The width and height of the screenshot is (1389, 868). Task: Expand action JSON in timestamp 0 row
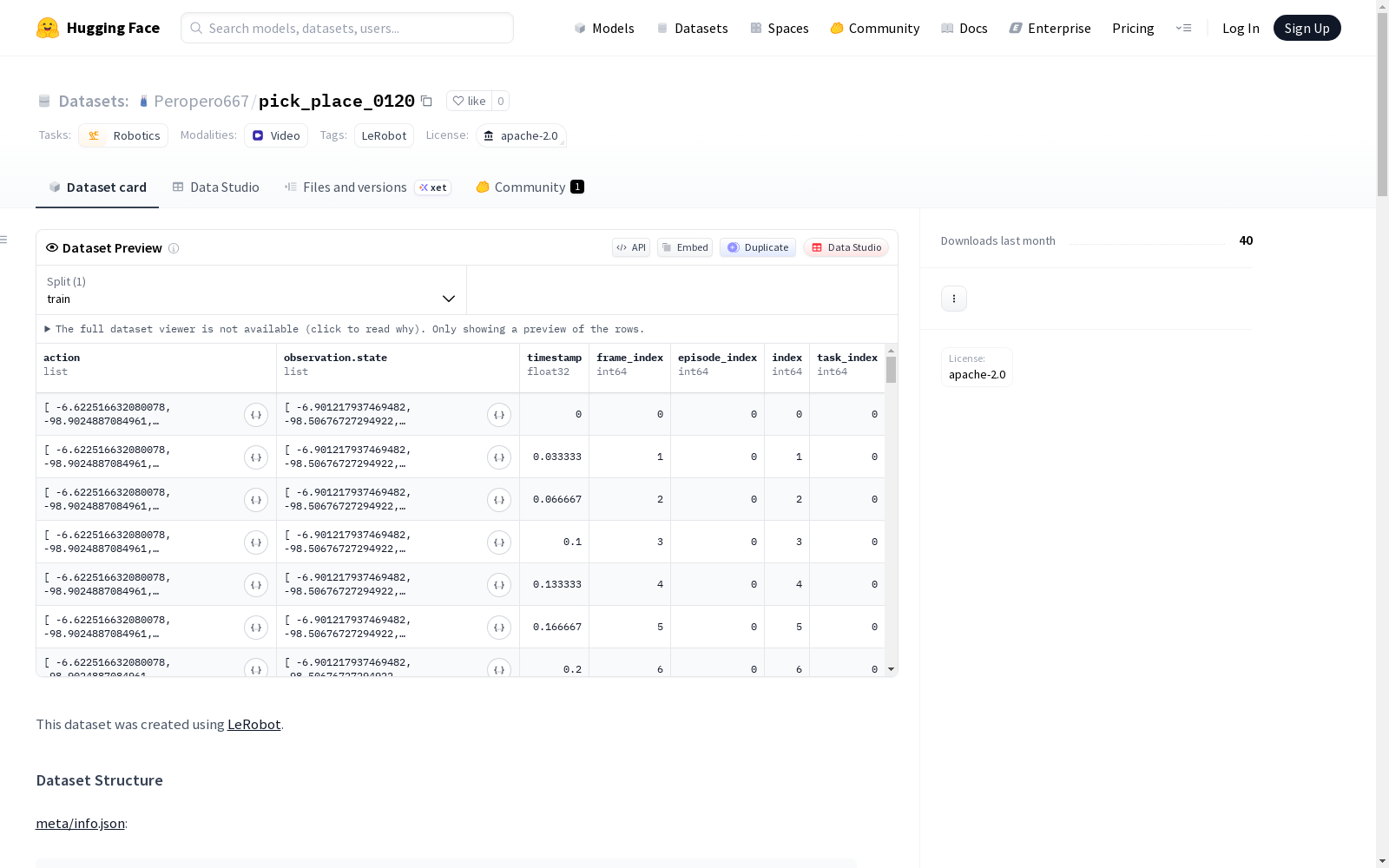pos(256,415)
